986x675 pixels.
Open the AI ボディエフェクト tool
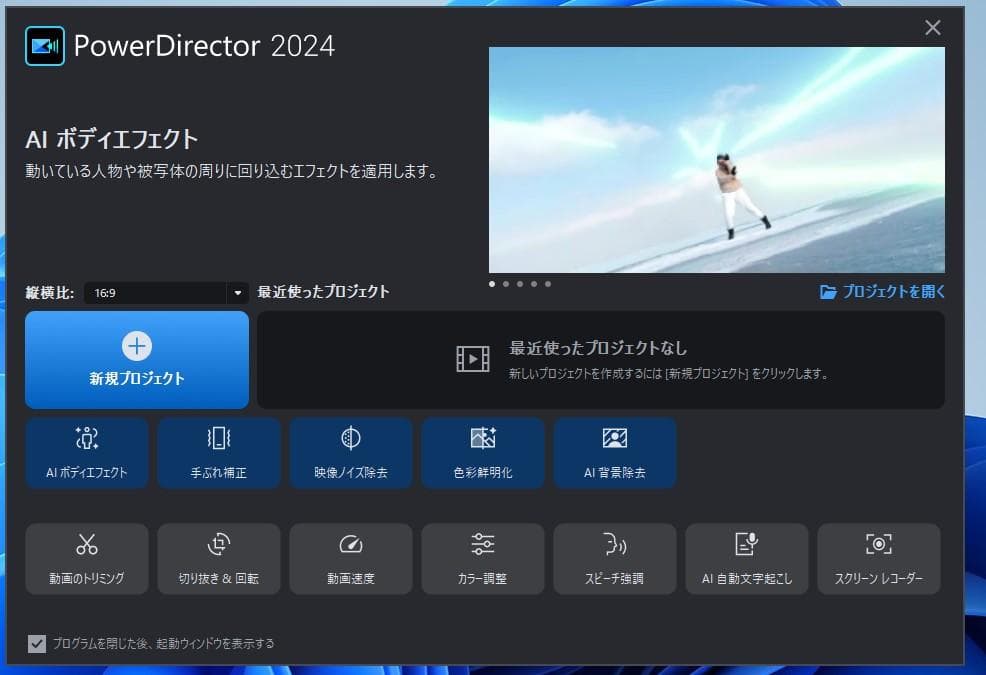(x=87, y=452)
